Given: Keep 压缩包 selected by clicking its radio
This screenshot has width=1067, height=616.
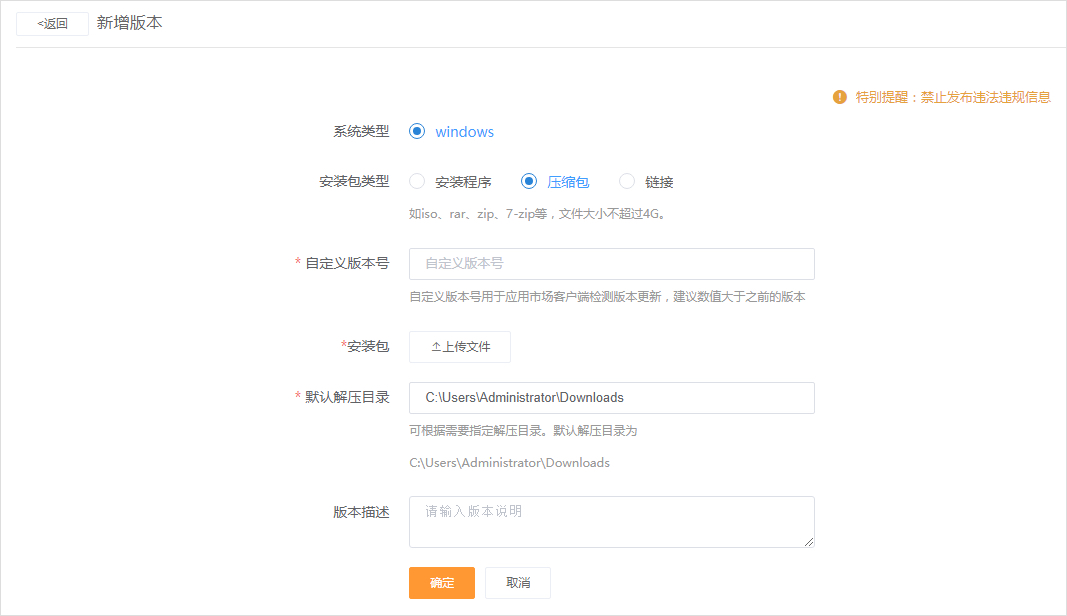Looking at the screenshot, I should pyautogui.click(x=529, y=181).
